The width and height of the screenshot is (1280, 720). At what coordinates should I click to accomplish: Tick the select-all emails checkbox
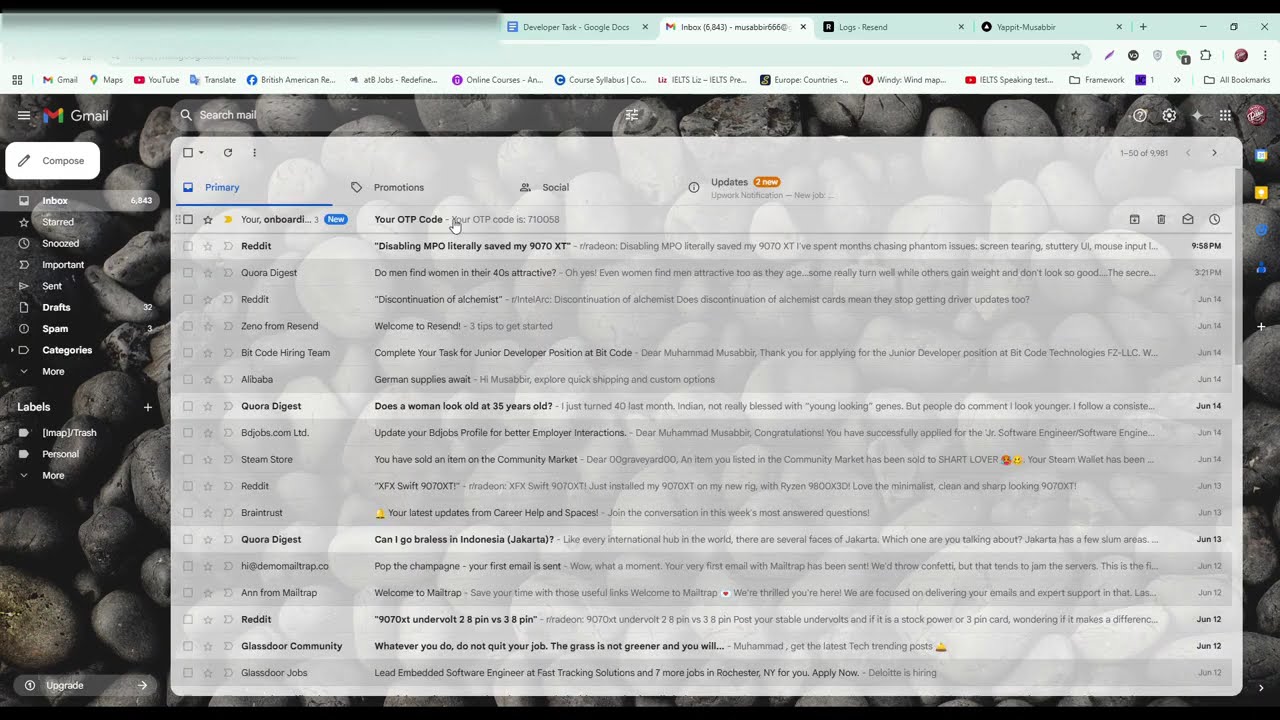(x=188, y=153)
